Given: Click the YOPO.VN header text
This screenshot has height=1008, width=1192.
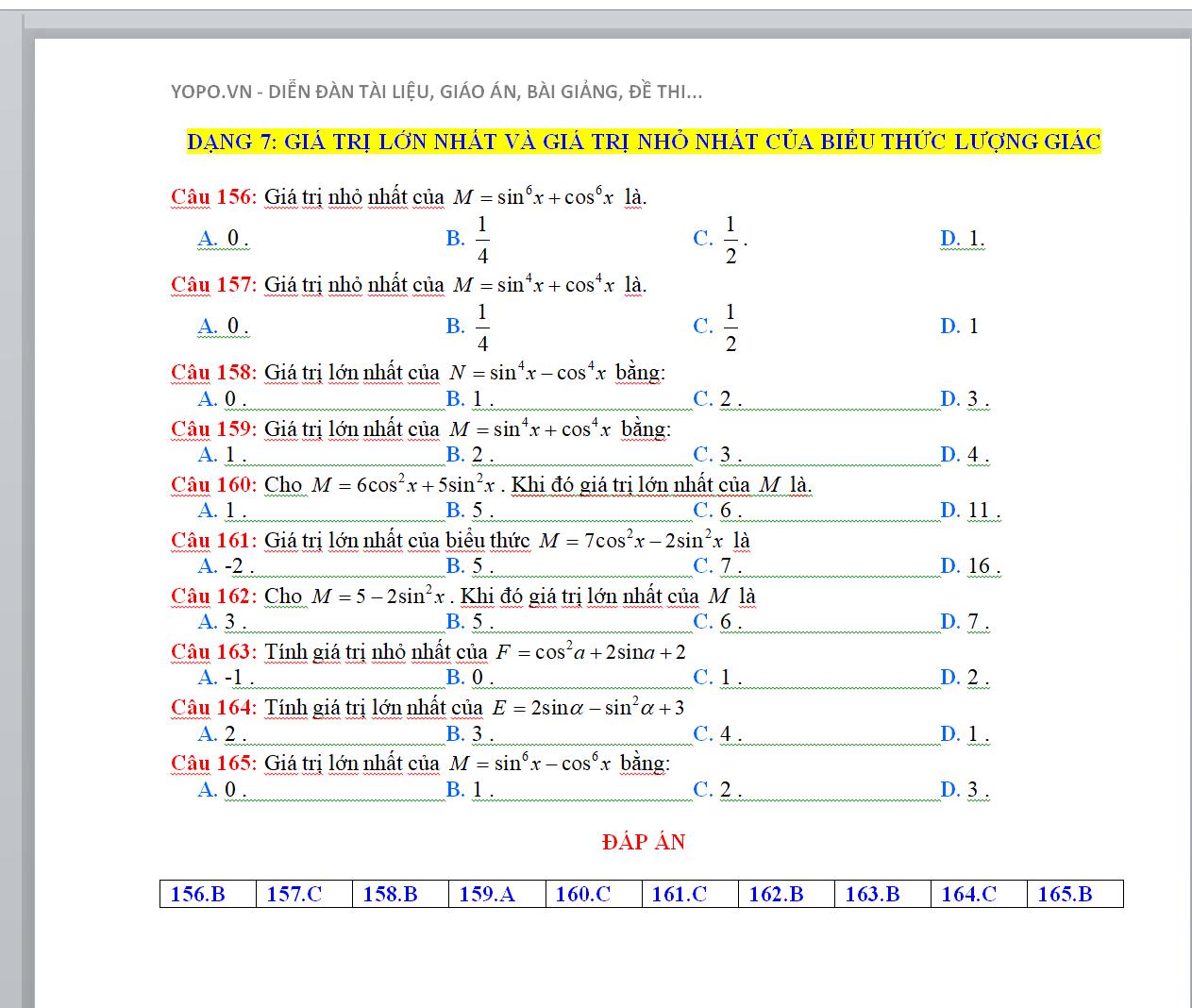Looking at the screenshot, I should [436, 92].
